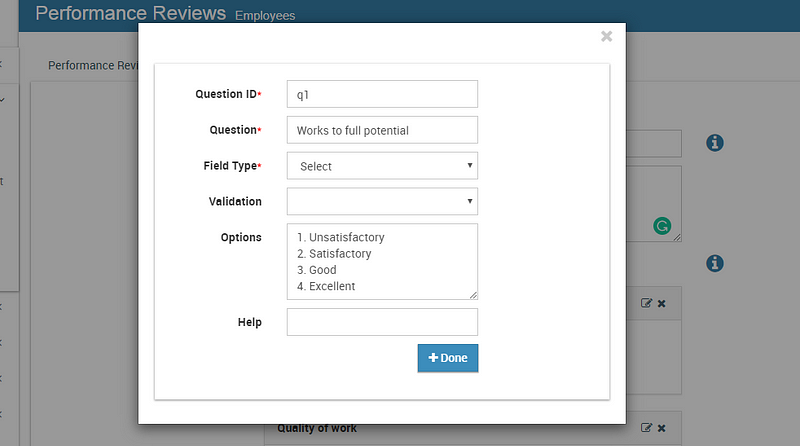Click the '2. Satisfactory' option line
Screen dimensions: 800x446
334,254
